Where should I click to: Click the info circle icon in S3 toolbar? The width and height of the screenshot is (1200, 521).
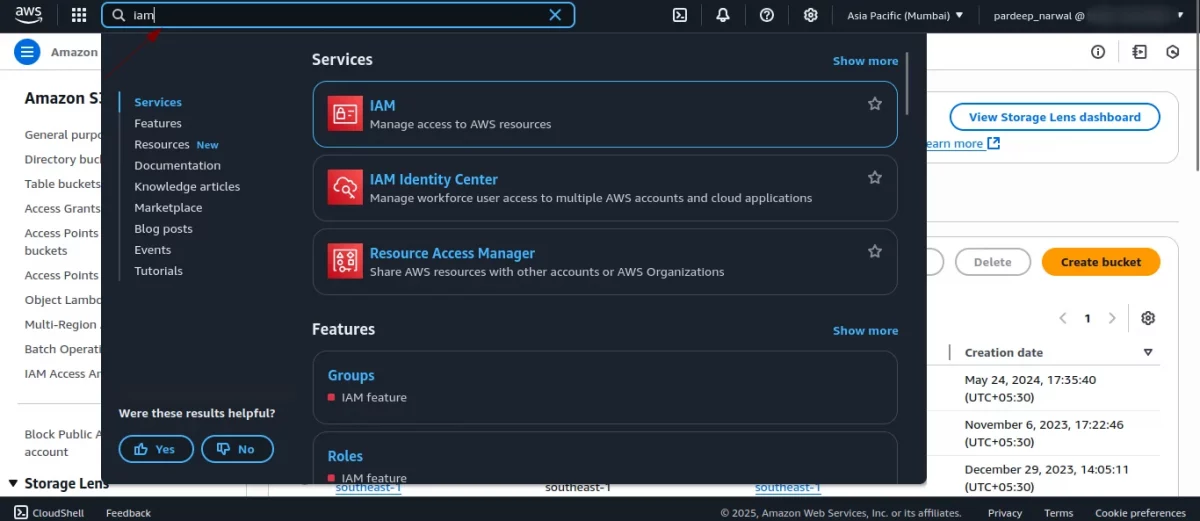[1098, 52]
